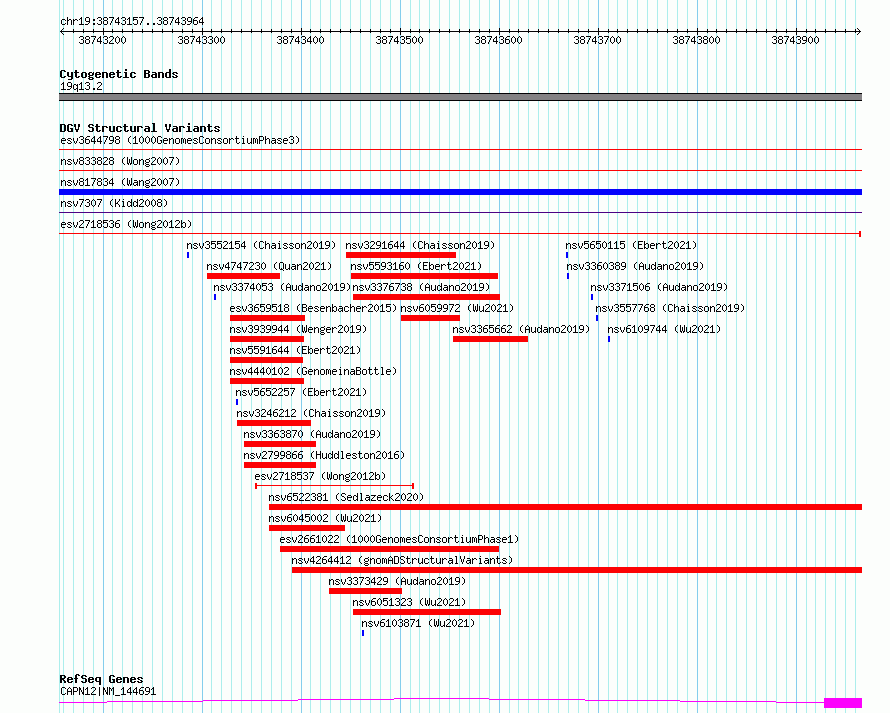Select nsv2799866 (Huddleston2016) variant label
The image size is (890, 713).
[324, 455]
